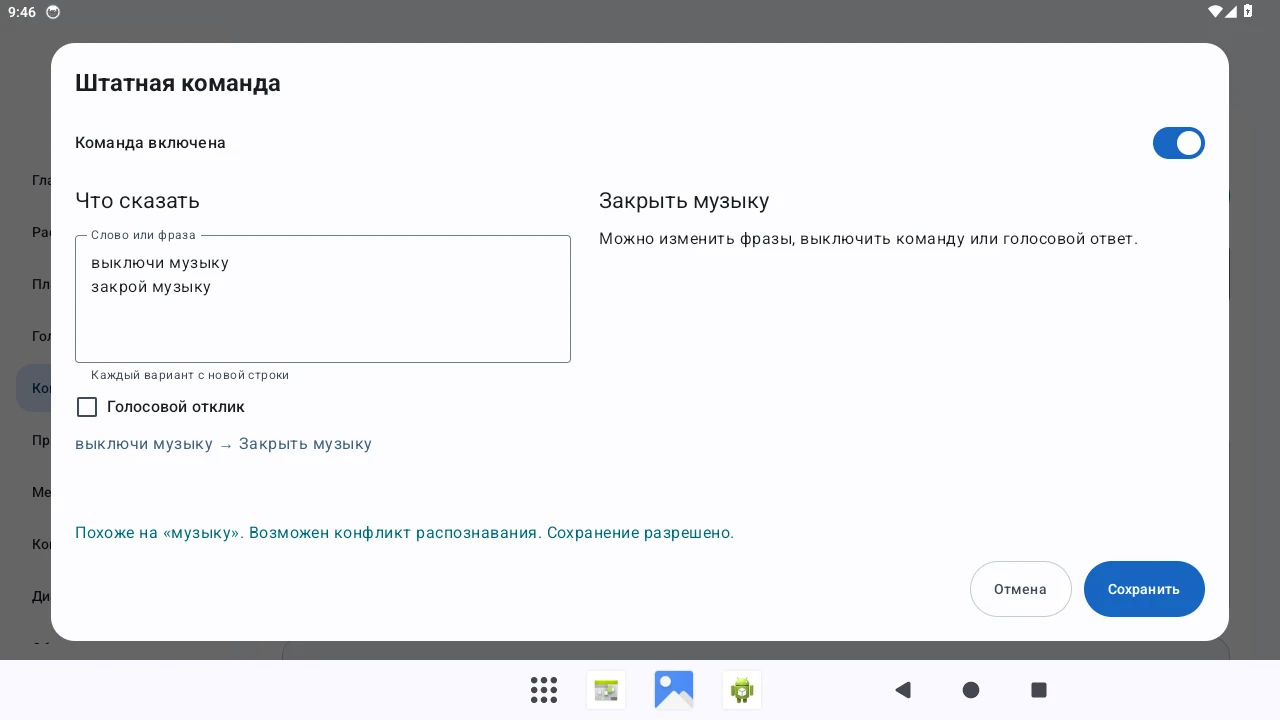The image size is (1280, 720).
Task: Click the wifi status icon
Action: 1215,12
